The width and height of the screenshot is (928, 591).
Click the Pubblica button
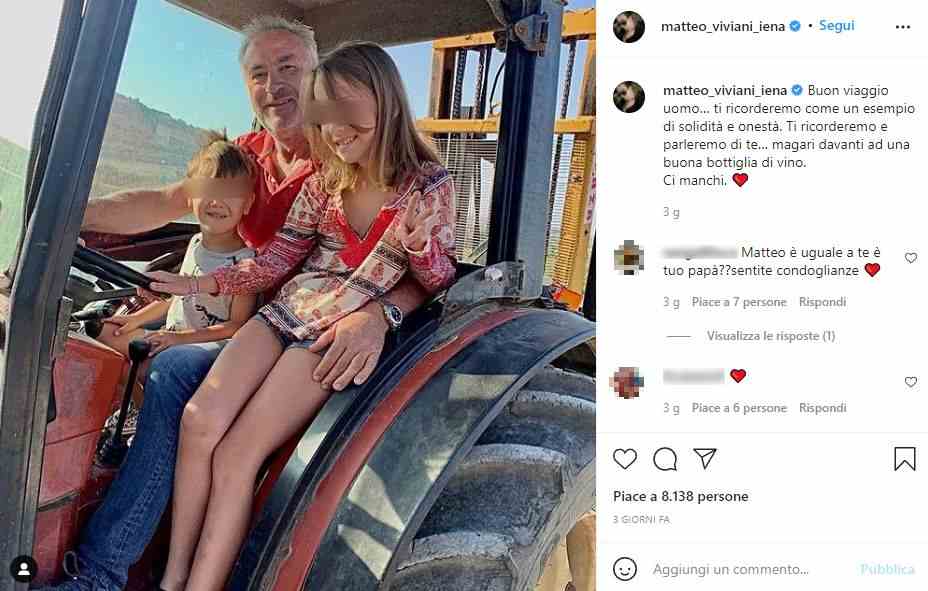point(887,569)
